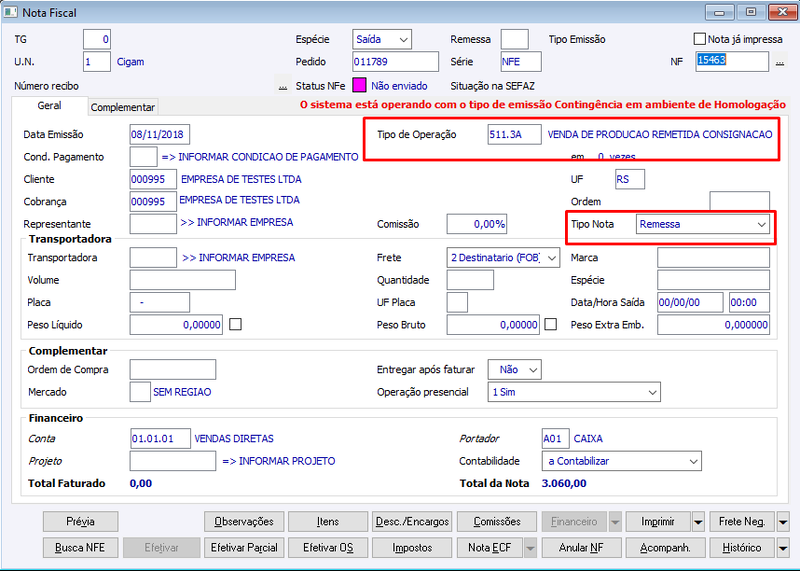
Task: Click the Tipo de Operação field 511.3A
Action: pos(514,135)
